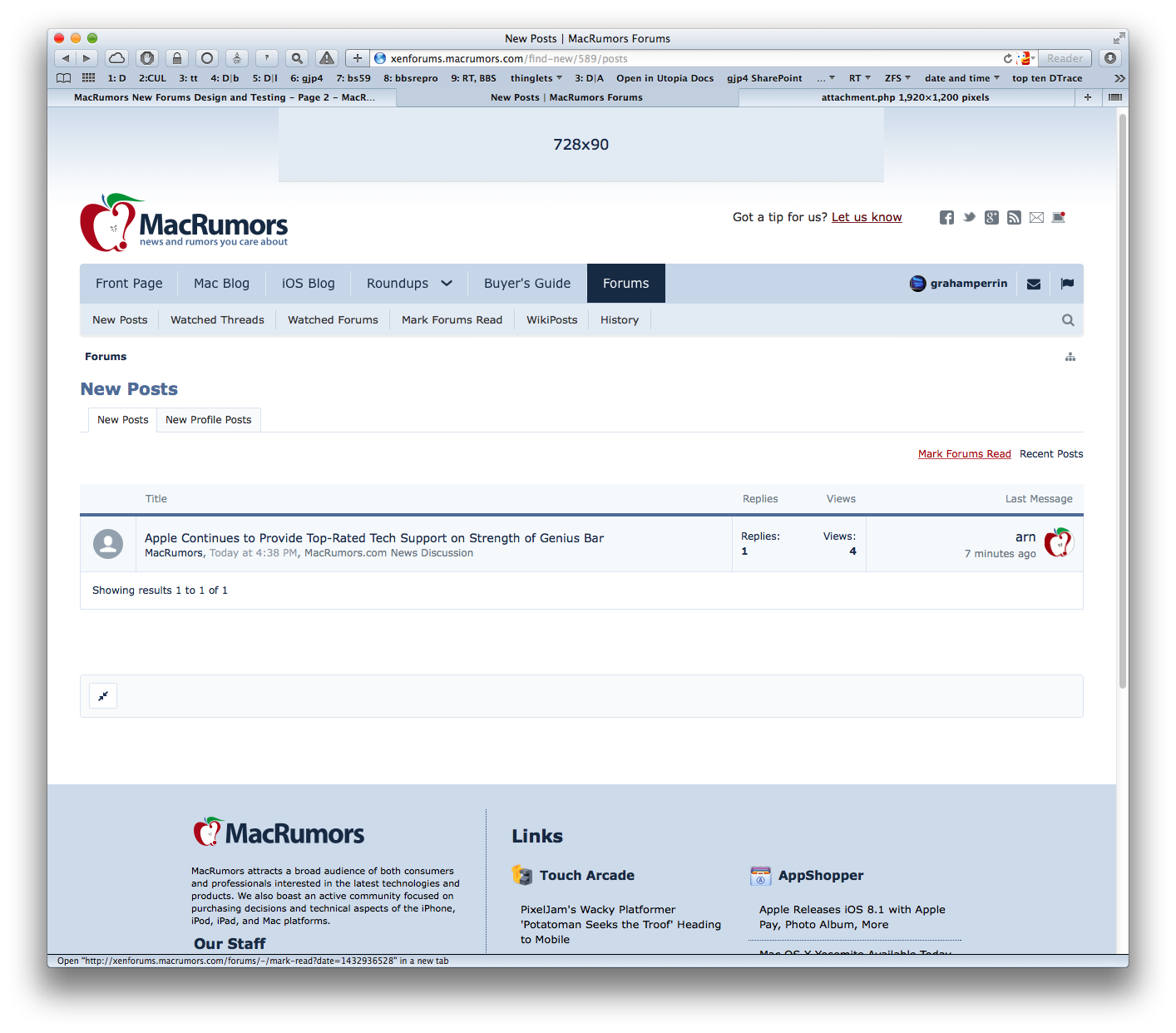Click the padlock toolbar icon
This screenshot has width=1176, height=1033.
177,58
